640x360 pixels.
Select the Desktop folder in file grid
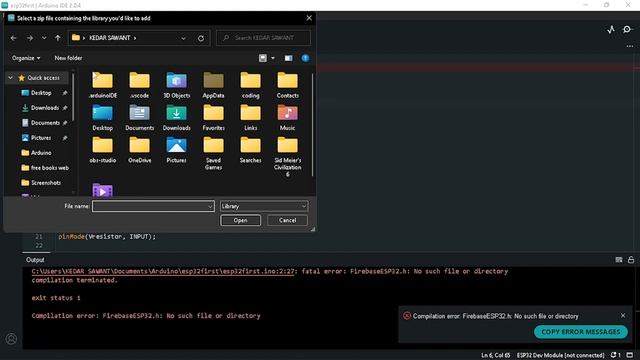click(102, 118)
